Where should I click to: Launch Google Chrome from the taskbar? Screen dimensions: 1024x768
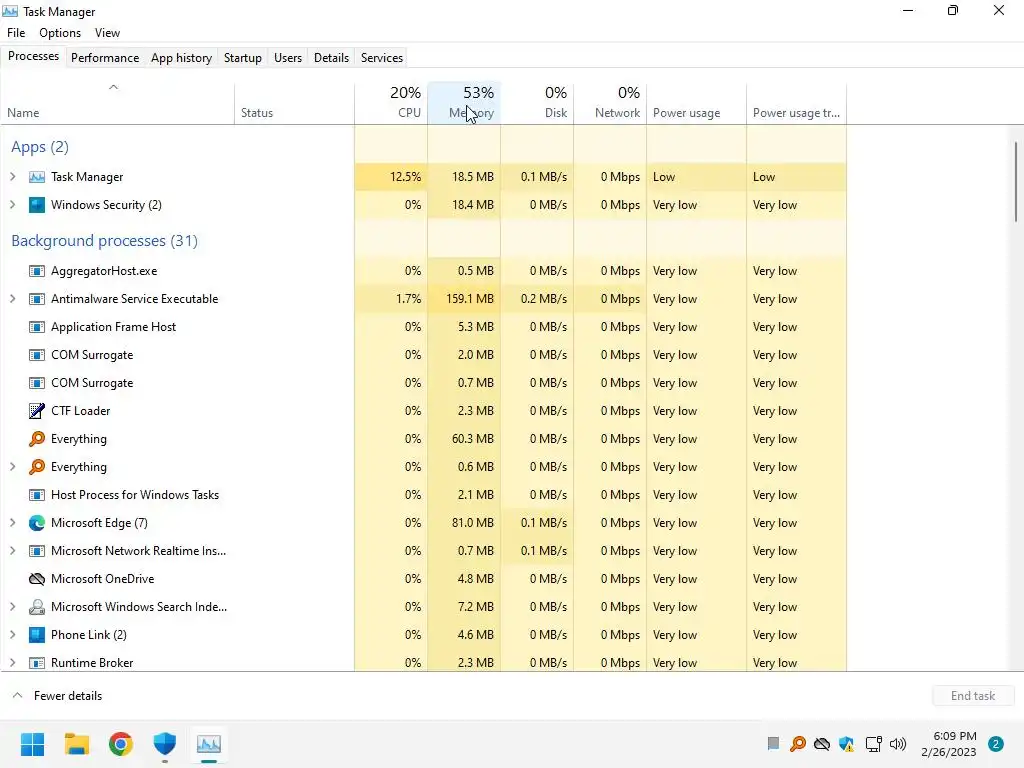(121, 744)
